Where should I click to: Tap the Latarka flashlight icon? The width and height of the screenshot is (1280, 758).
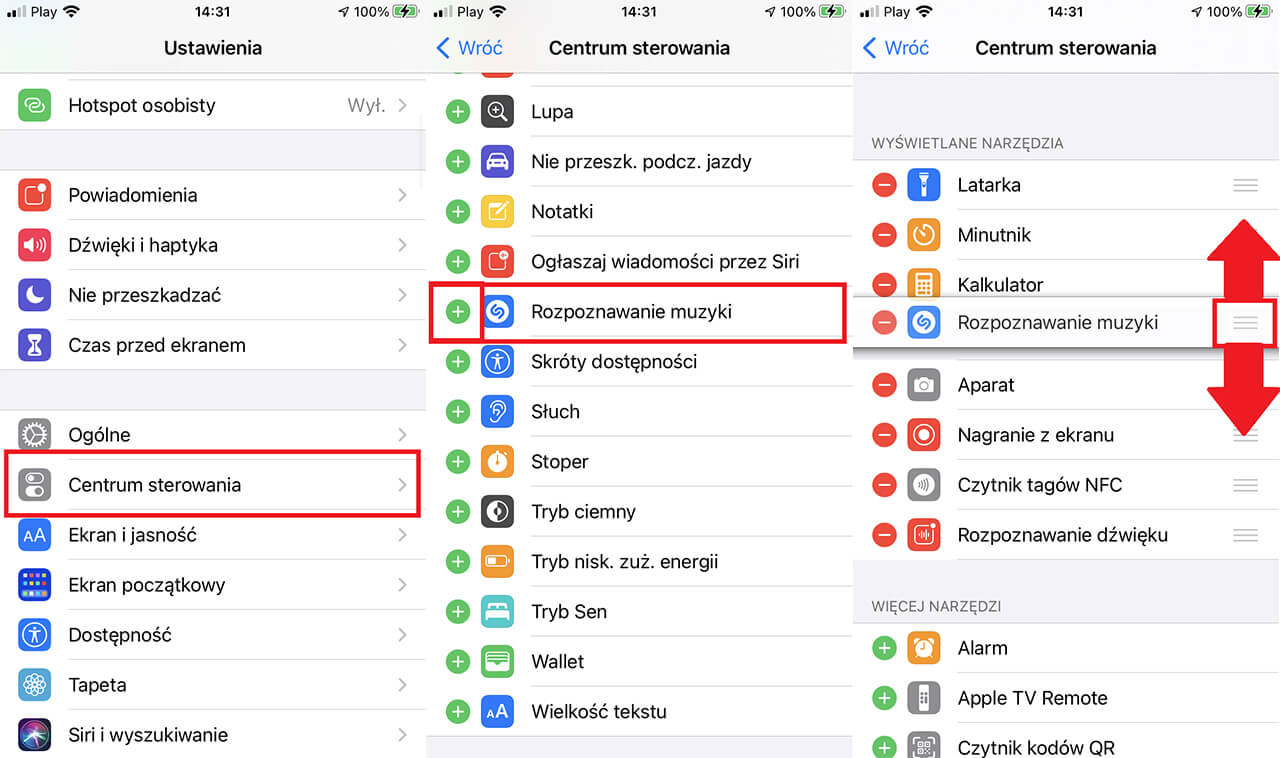pos(924,185)
